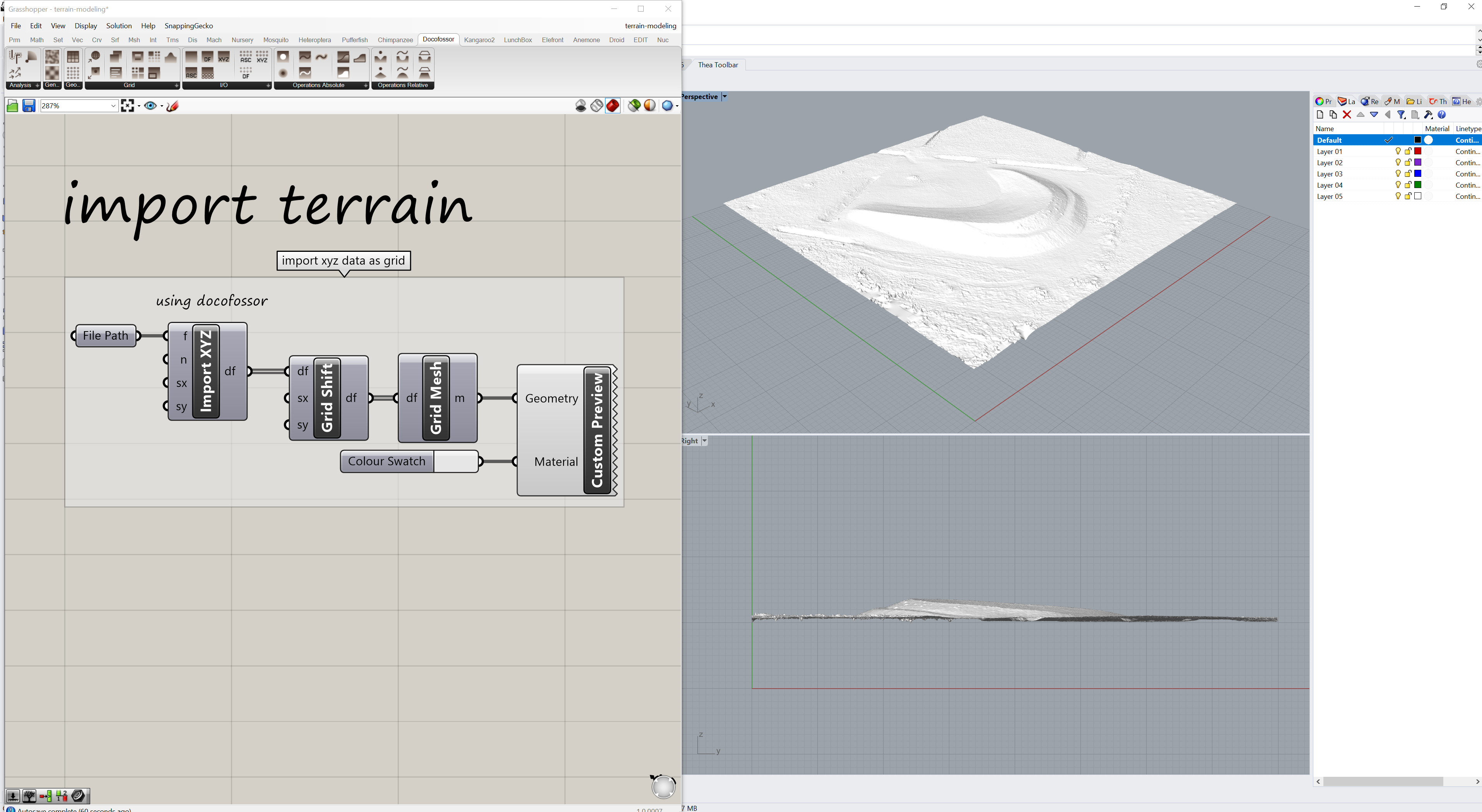This screenshot has height=812, width=1482.
Task: Switch to the Kangaroo2 tab
Action: pyautogui.click(x=479, y=40)
